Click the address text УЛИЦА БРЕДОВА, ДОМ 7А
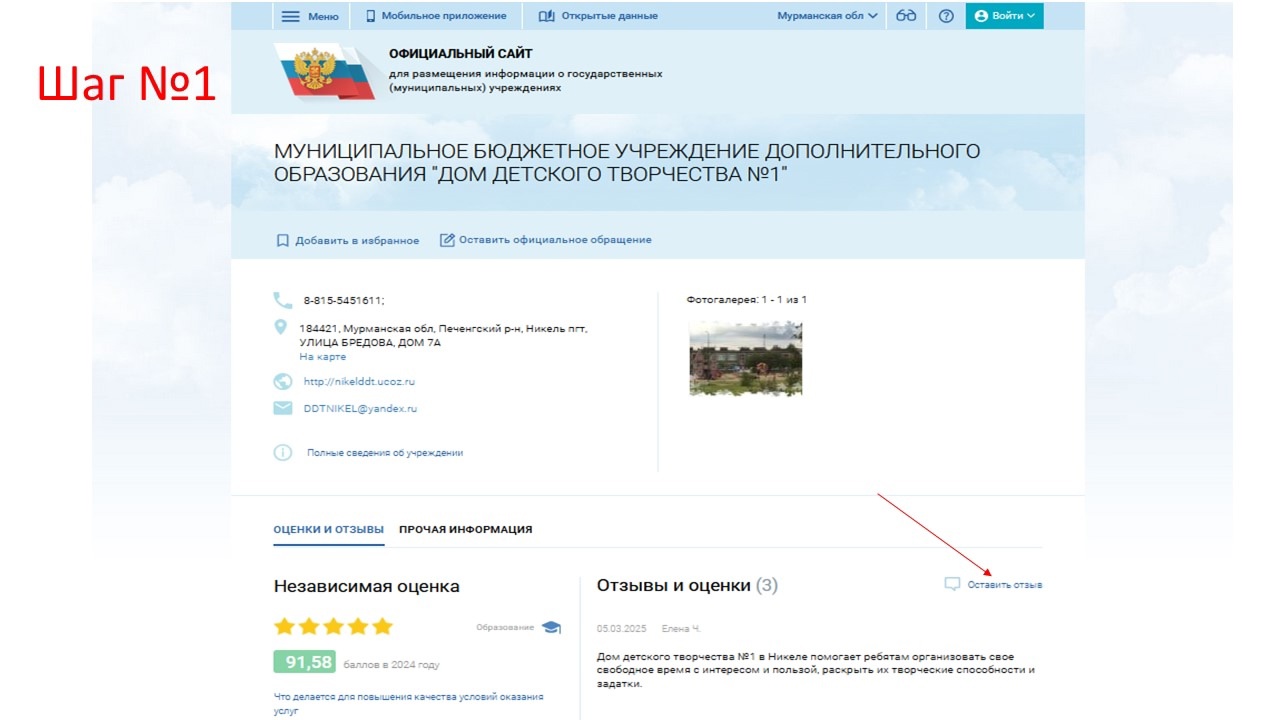The height and width of the screenshot is (720, 1280). pyautogui.click(x=370, y=343)
